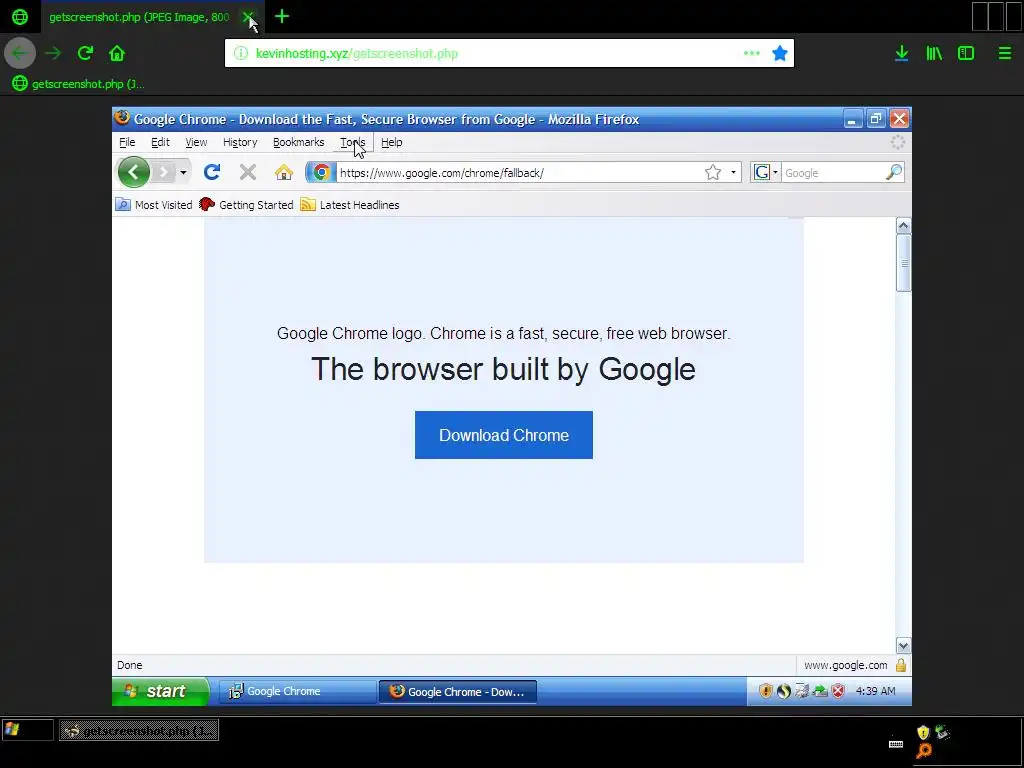Click the www.google.com status bar text
This screenshot has height=768, width=1024.
(846, 665)
